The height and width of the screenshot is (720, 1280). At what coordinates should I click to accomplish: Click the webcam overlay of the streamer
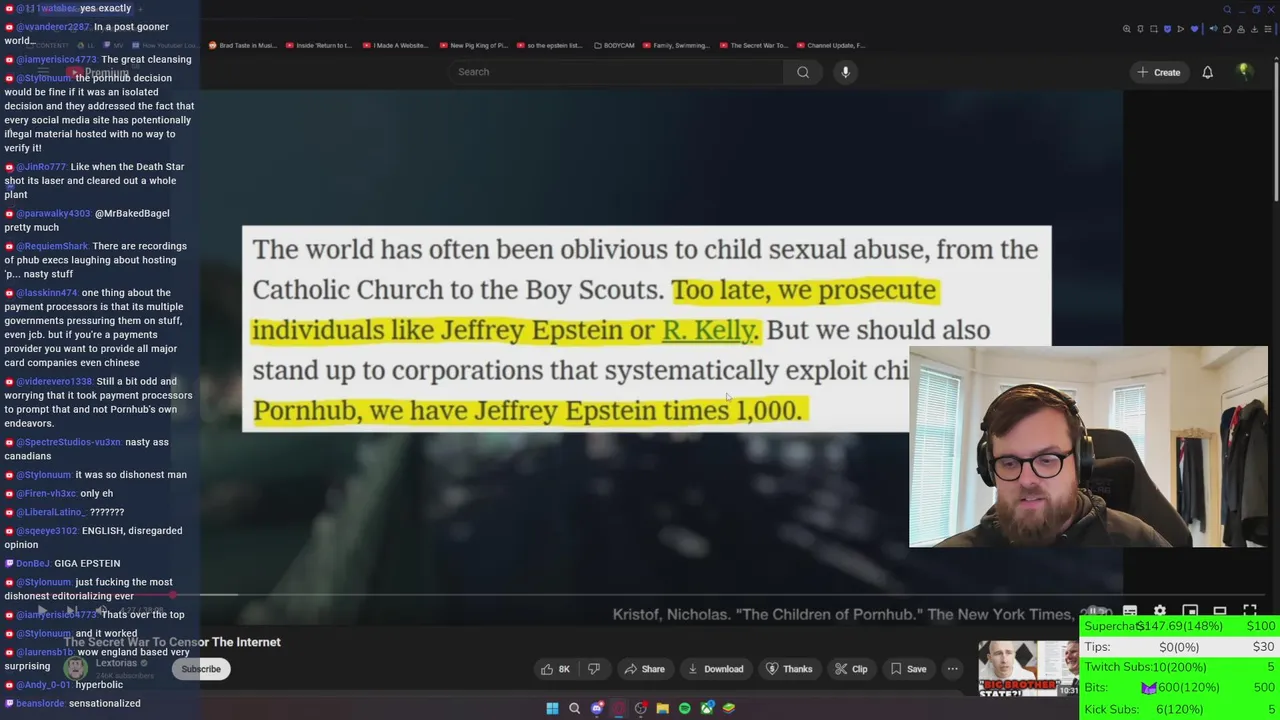[1088, 447]
